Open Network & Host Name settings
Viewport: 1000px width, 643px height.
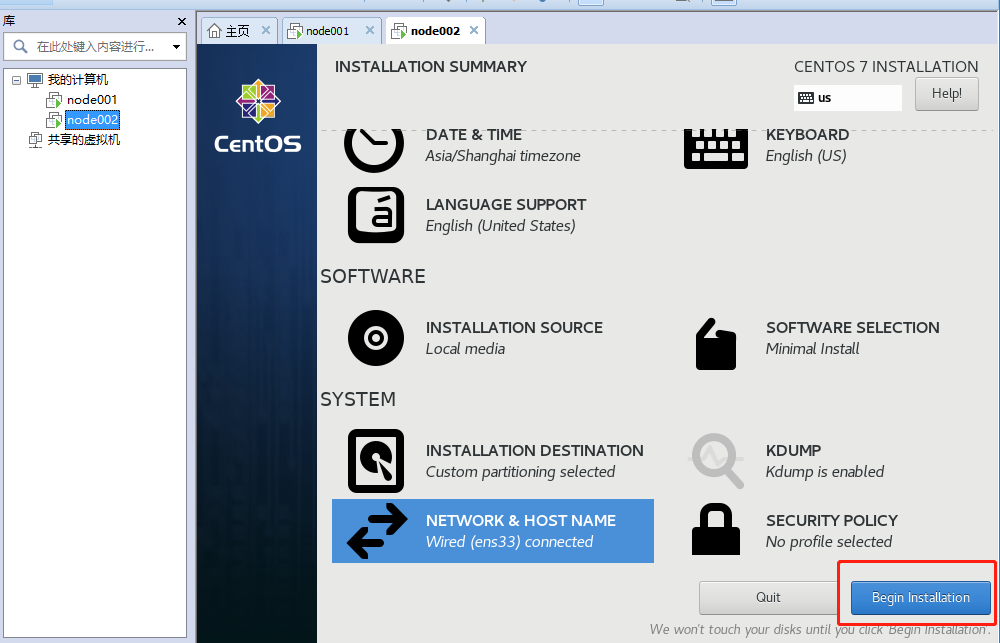(x=492, y=531)
